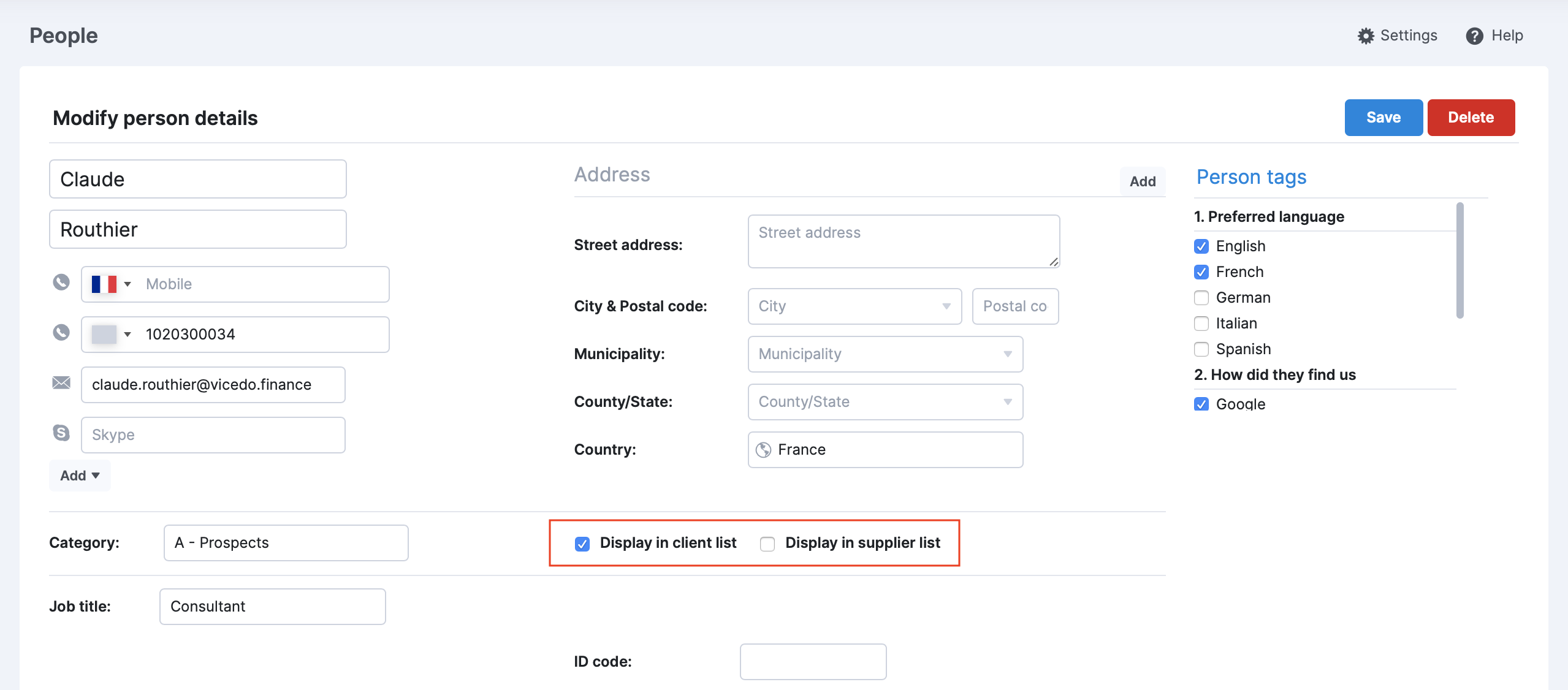
Task: Click the Municipality: label
Action: tap(619, 354)
